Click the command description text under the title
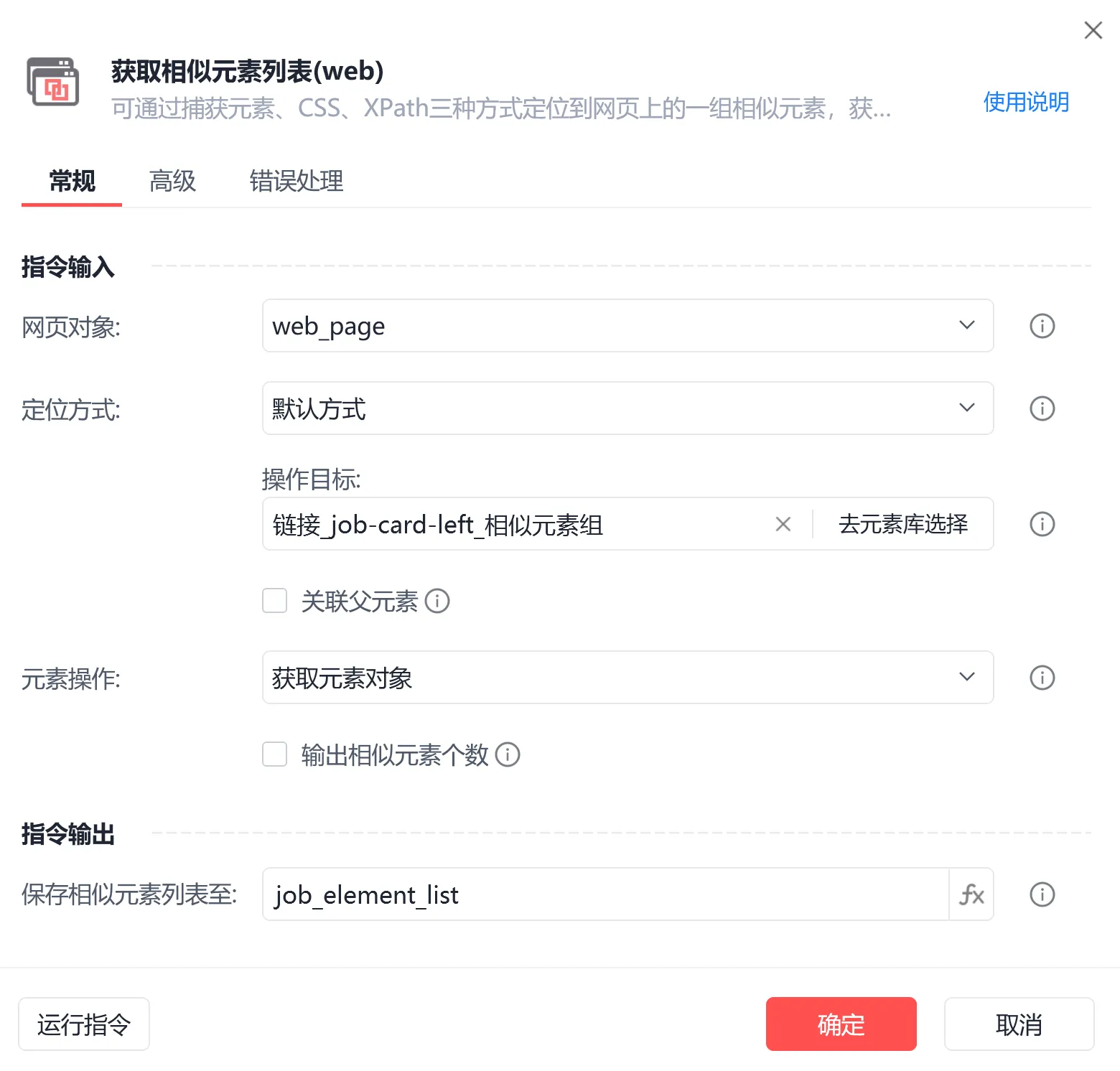Screen dimensions: 1120x1071 point(501,108)
